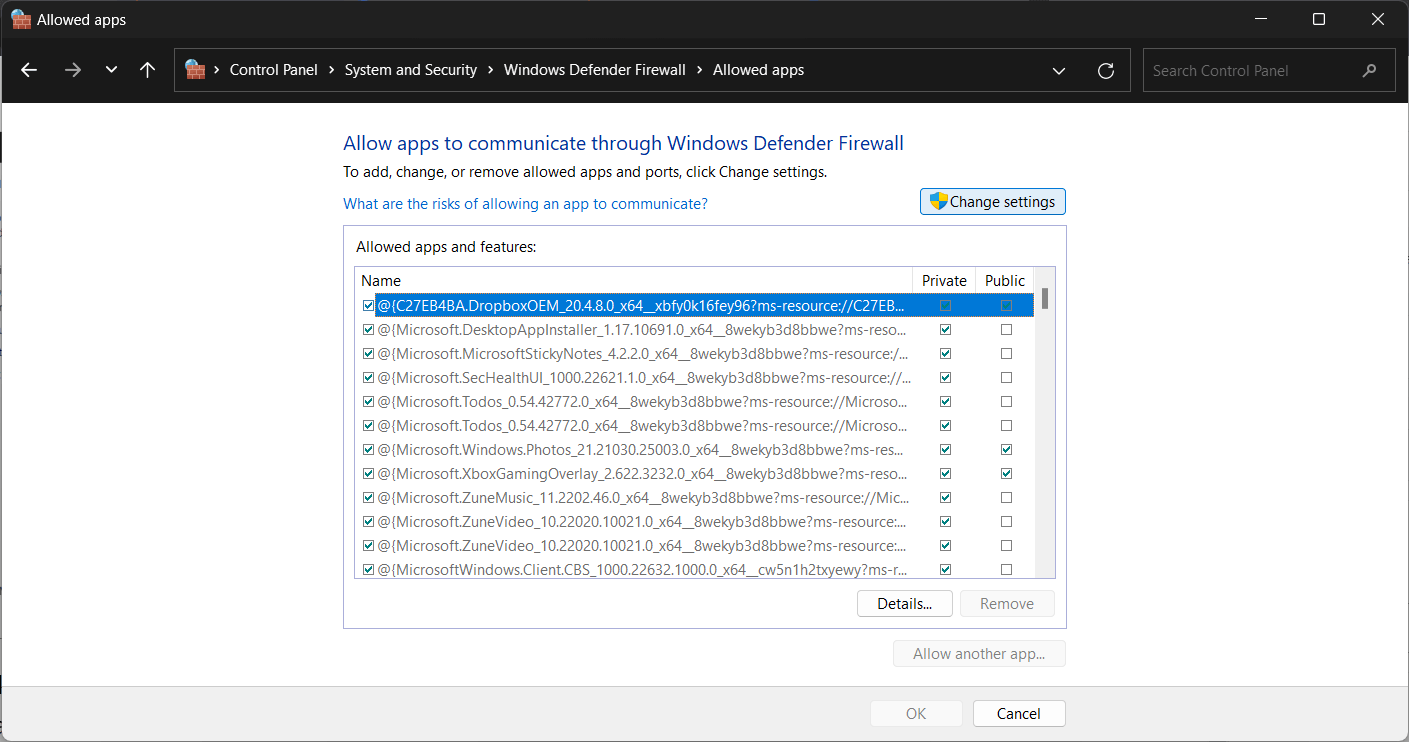
Task: Click the back navigation arrow
Action: tap(29, 70)
